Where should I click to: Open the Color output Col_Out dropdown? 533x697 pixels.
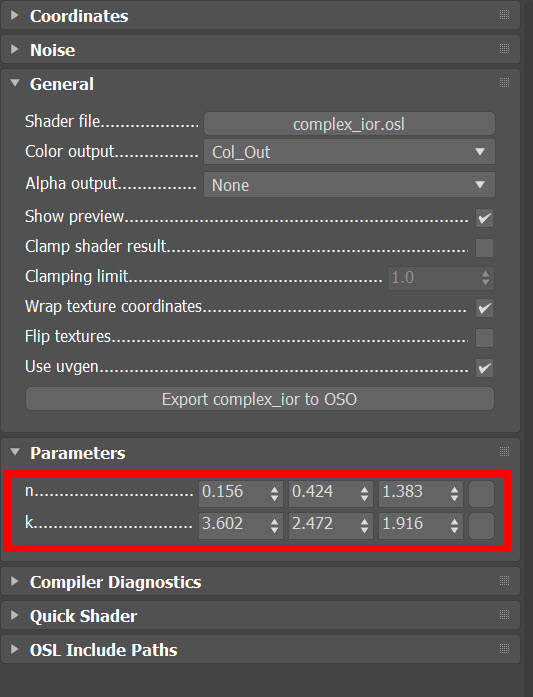[x=349, y=152]
